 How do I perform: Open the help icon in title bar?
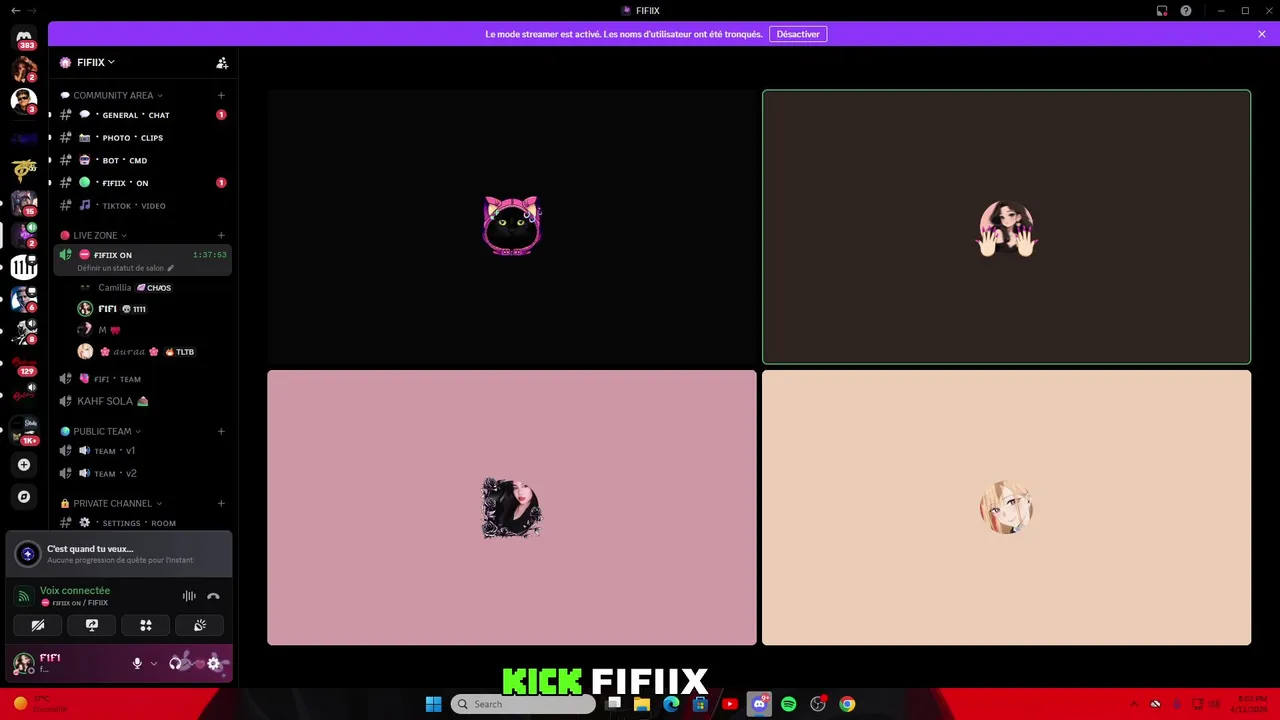tap(1186, 10)
